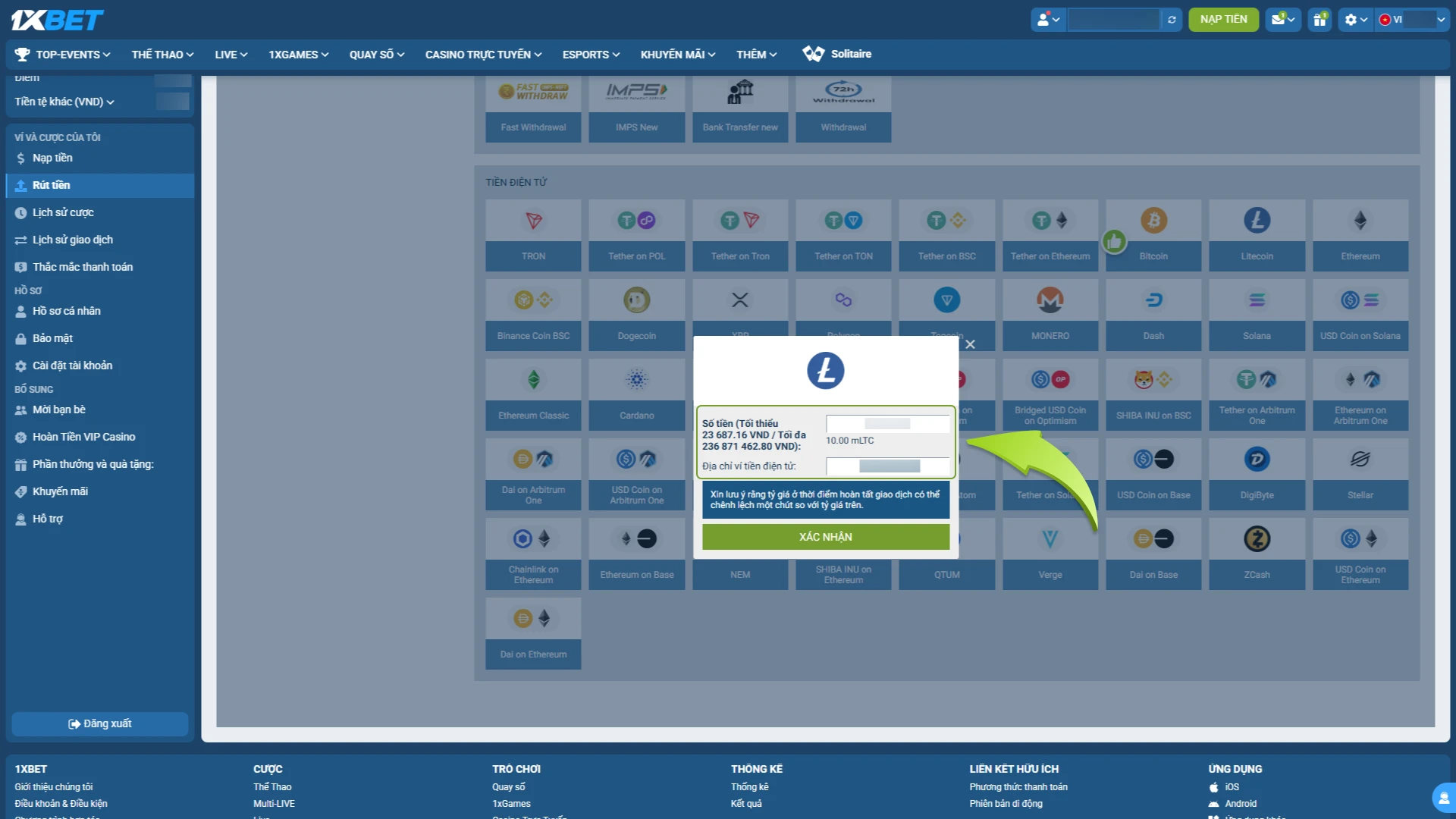1456x819 pixels.
Task: Open Hồ sơ cá nhân in sidebar
Action: tap(100, 311)
